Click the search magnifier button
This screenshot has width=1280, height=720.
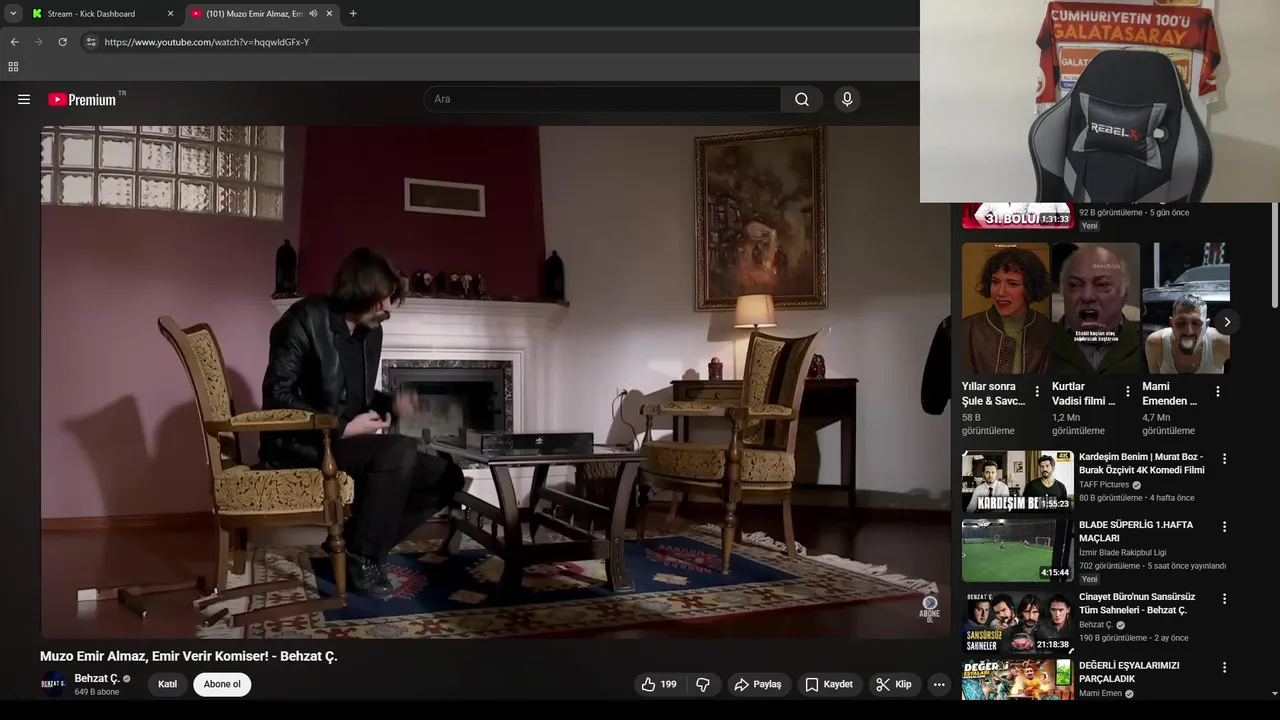coord(802,99)
